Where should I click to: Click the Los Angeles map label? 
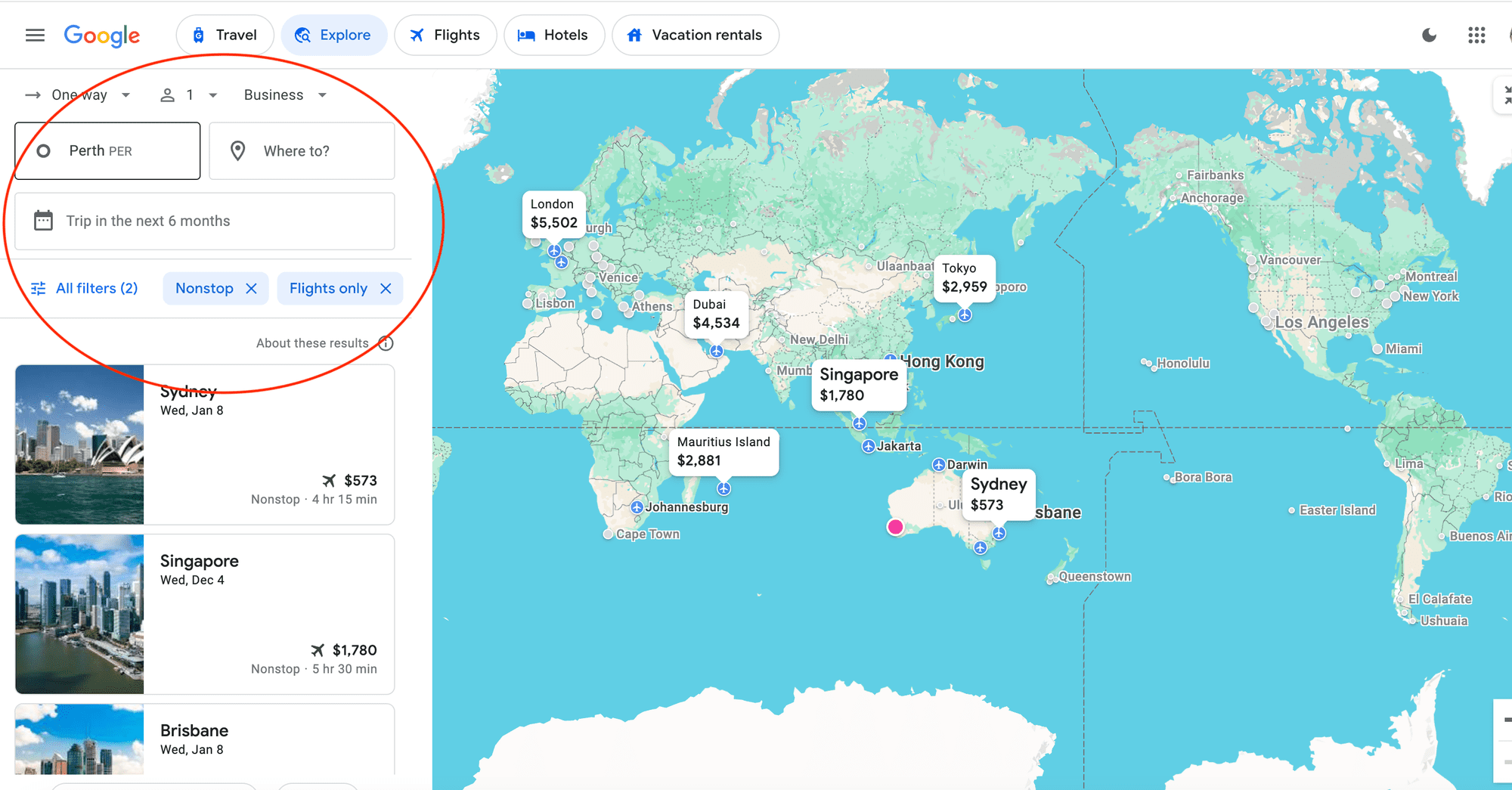pyautogui.click(x=1321, y=322)
